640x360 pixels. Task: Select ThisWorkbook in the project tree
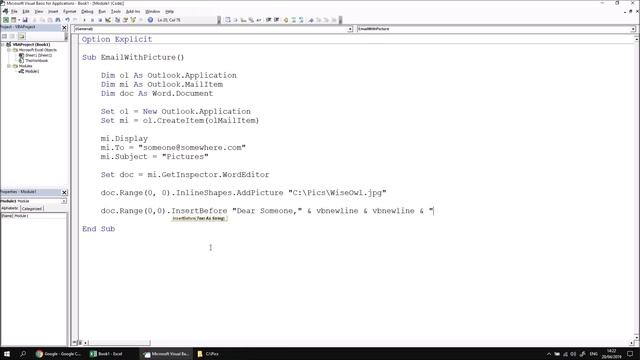click(37, 60)
